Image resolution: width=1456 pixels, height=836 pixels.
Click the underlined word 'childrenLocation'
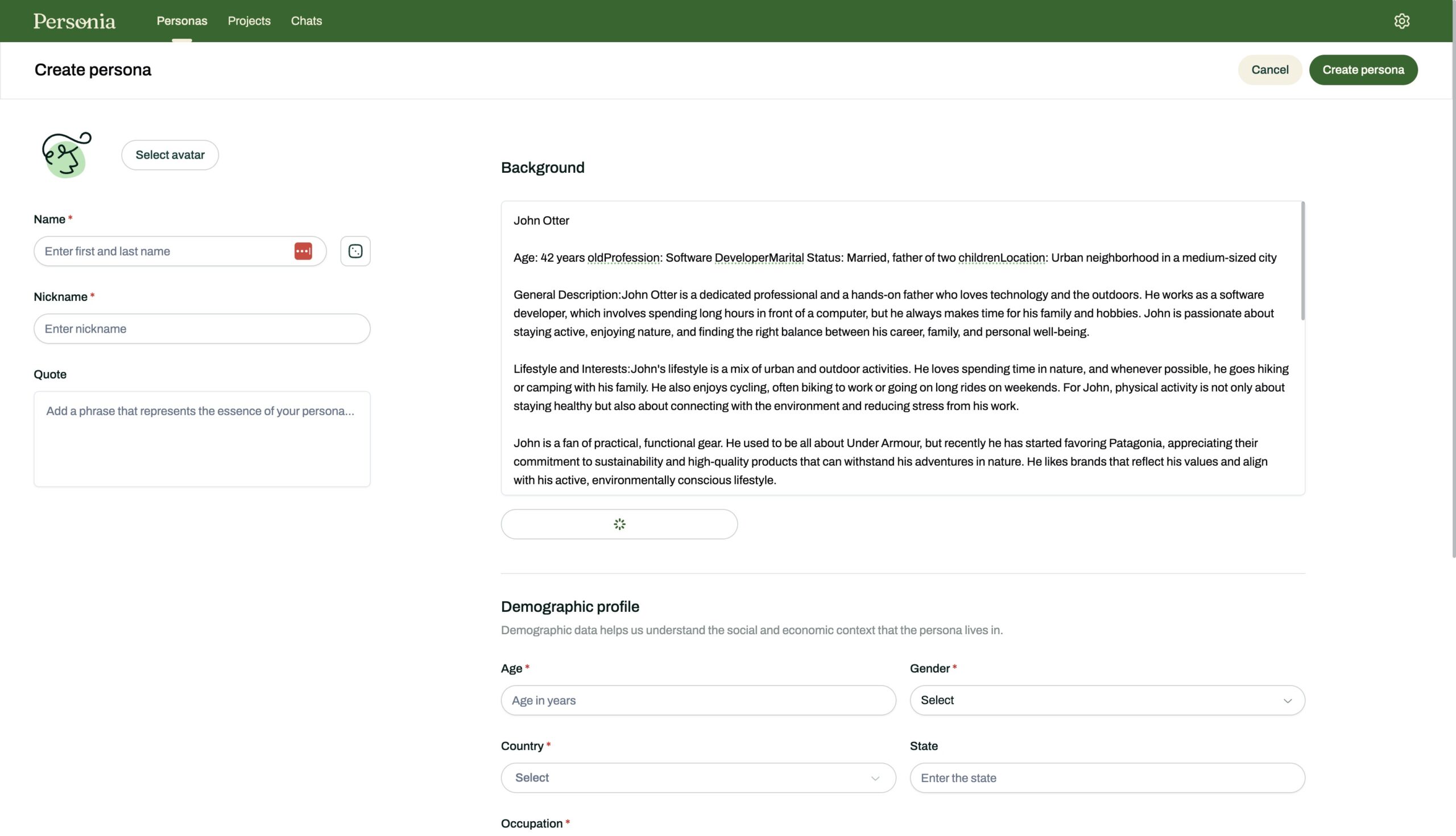[1002, 258]
